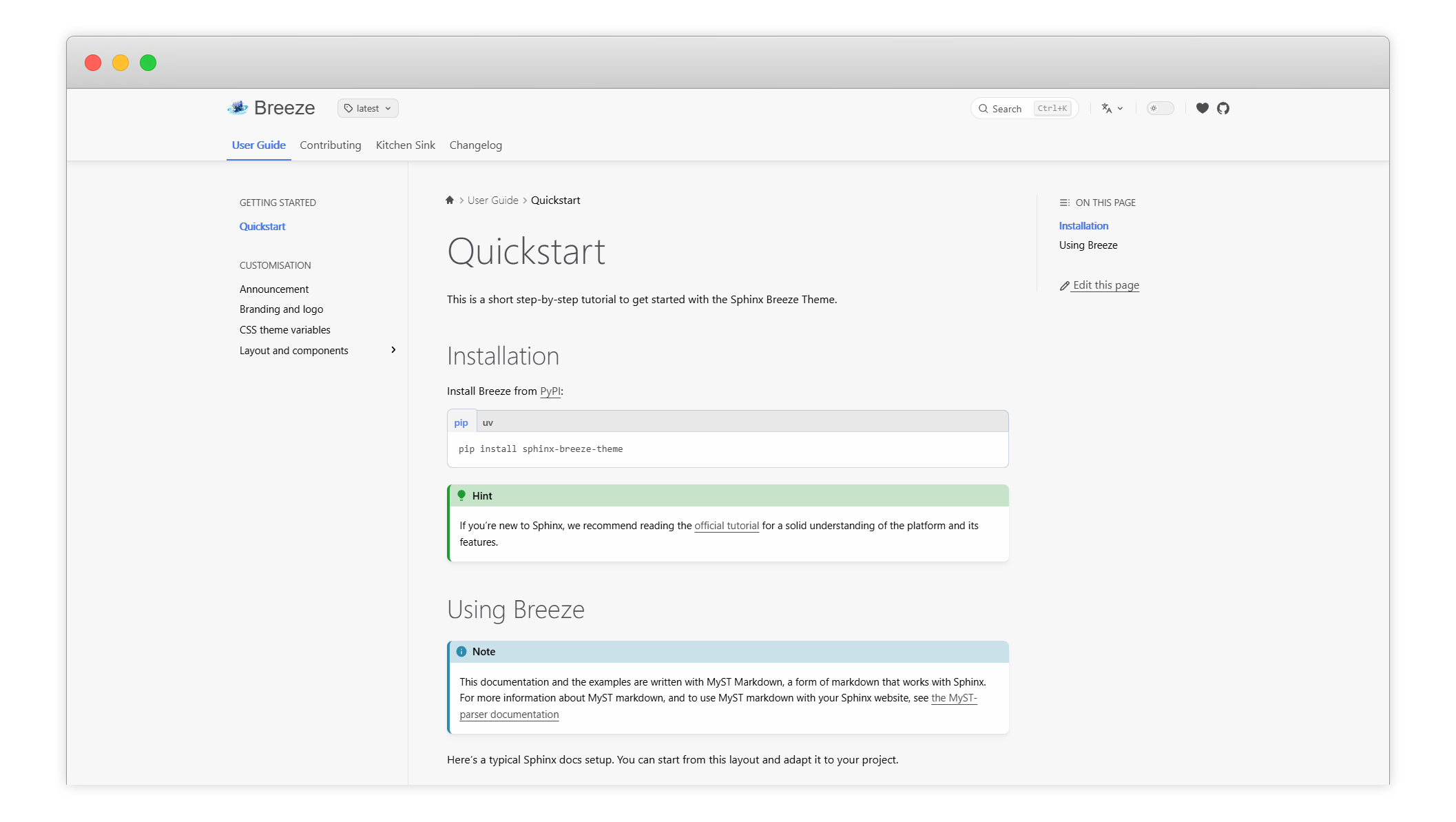Click the Breeze logo icon
Screen dimensions: 1456x822
click(x=238, y=107)
